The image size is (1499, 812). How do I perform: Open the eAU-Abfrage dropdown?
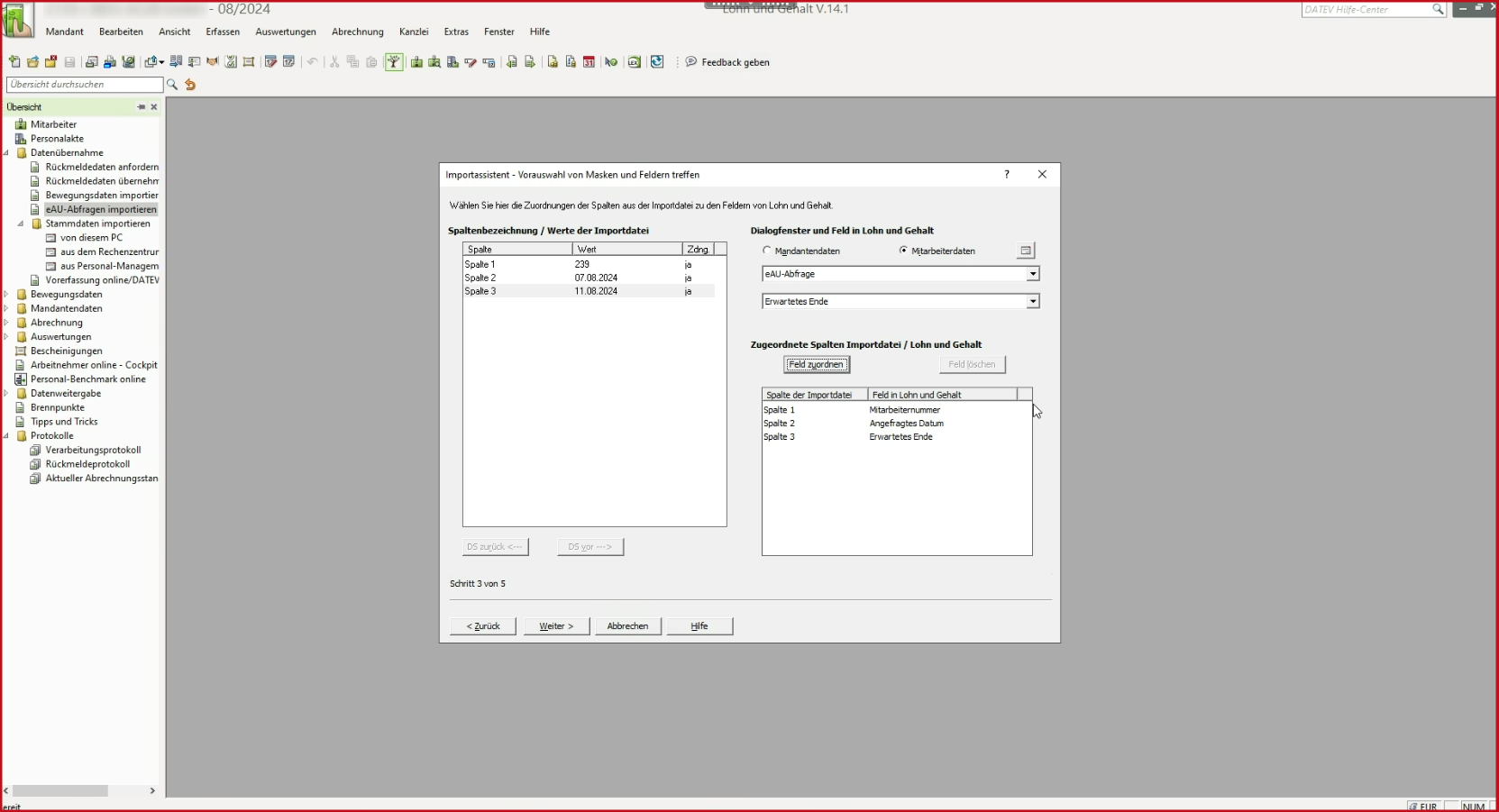click(1033, 274)
